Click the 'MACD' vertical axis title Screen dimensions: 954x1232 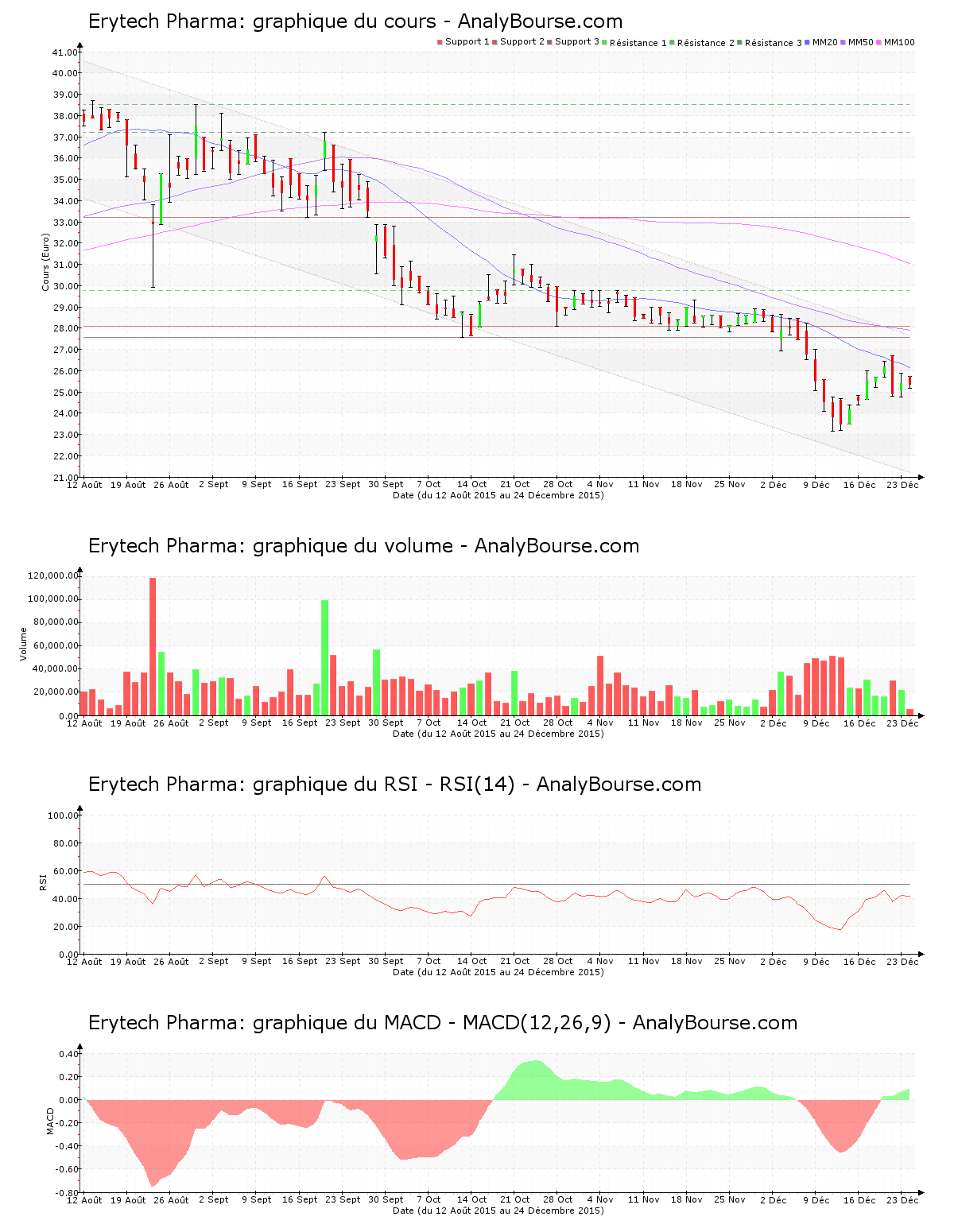click(x=50, y=1120)
